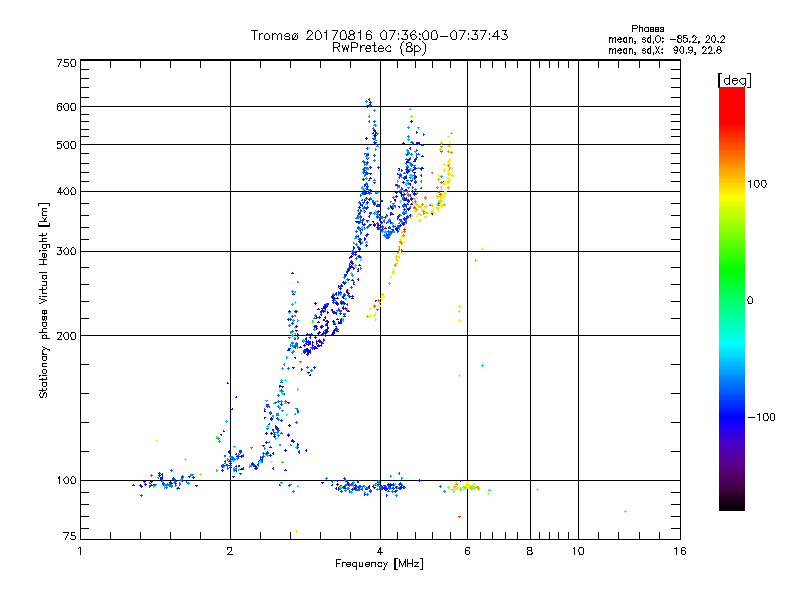Click the colorbar '0' tick label
The image size is (800, 600).
750,301
